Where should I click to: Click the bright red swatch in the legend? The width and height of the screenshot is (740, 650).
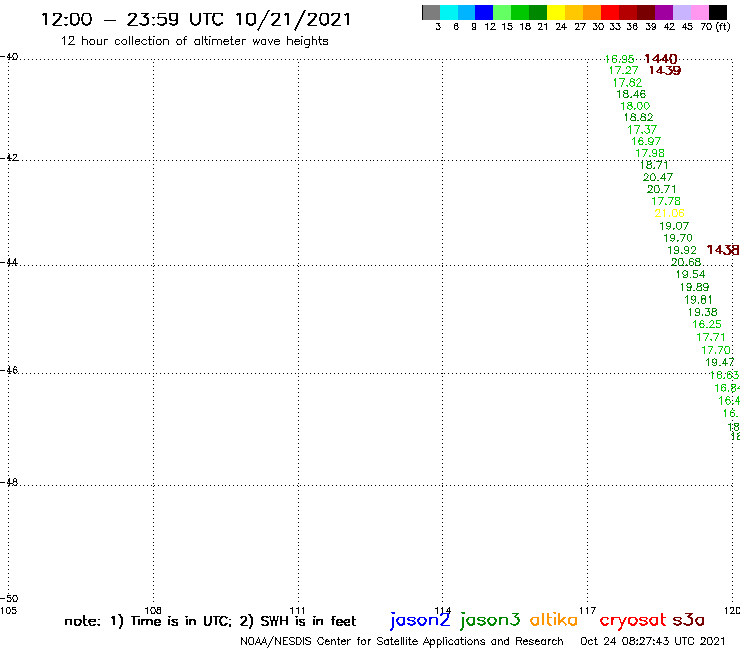(x=610, y=12)
